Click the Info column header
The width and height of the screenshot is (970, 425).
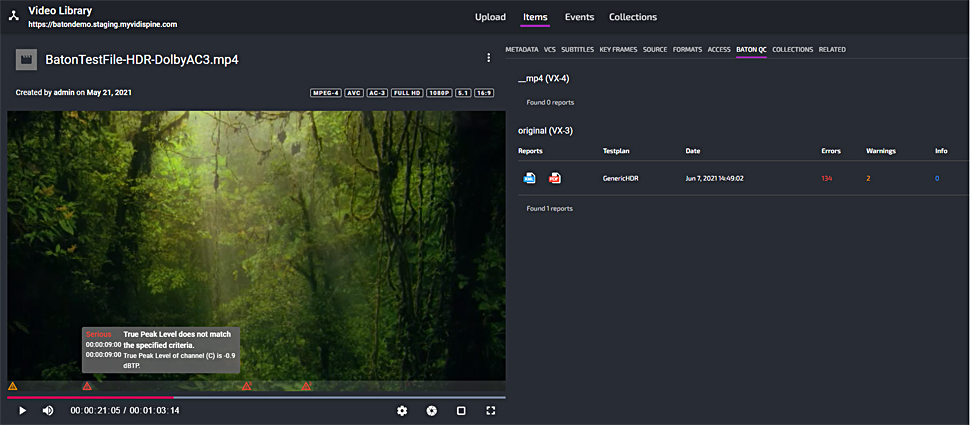point(941,151)
